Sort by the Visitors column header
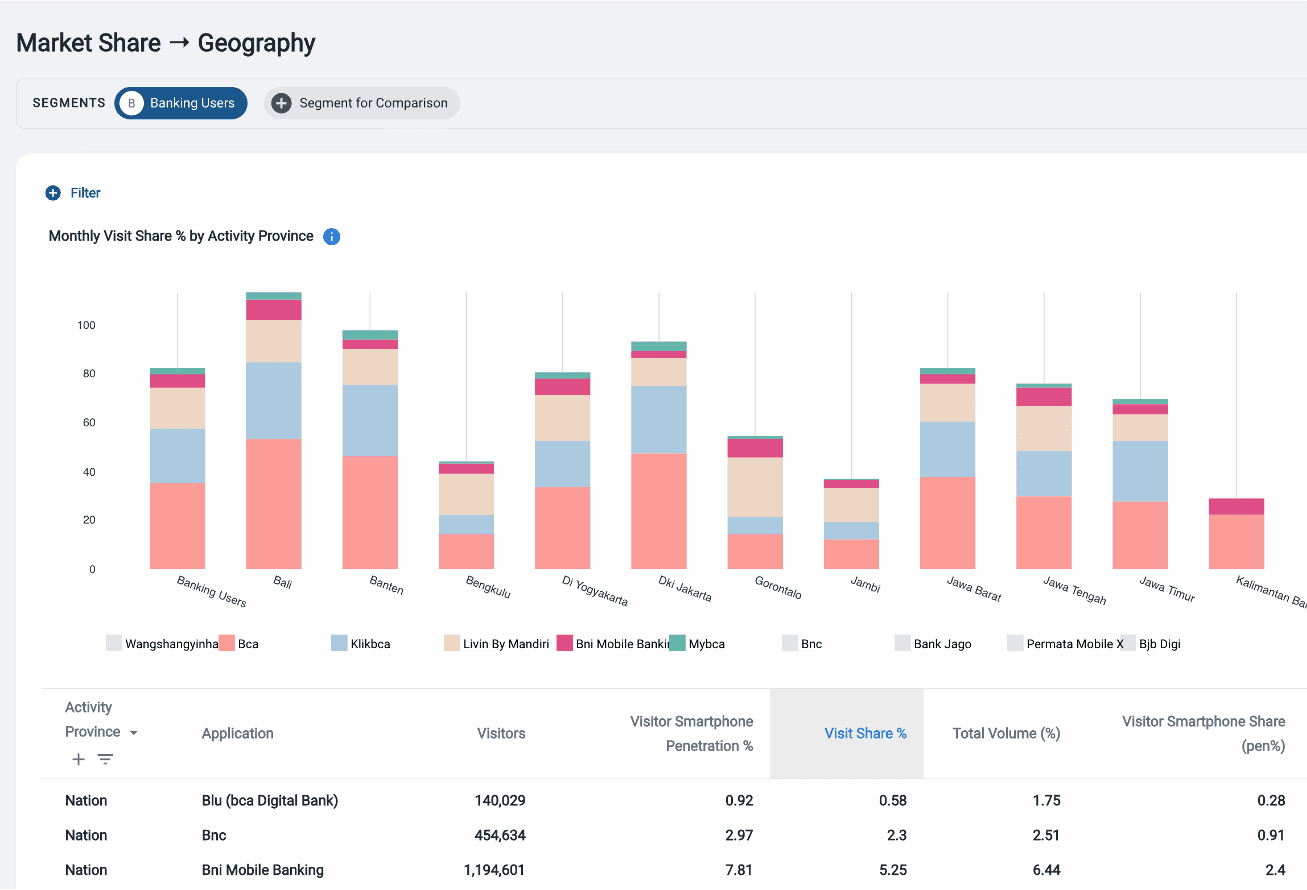Viewport: 1307px width, 890px height. (x=501, y=733)
